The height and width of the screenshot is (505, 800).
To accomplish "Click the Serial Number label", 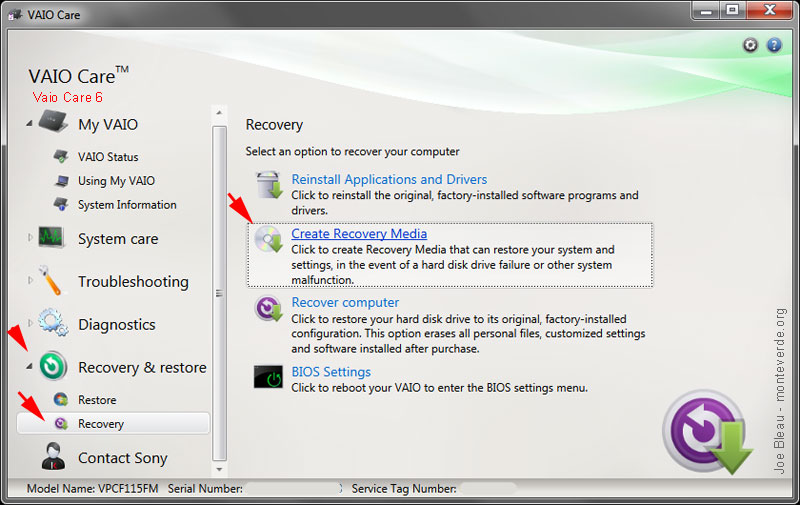I will [205, 489].
